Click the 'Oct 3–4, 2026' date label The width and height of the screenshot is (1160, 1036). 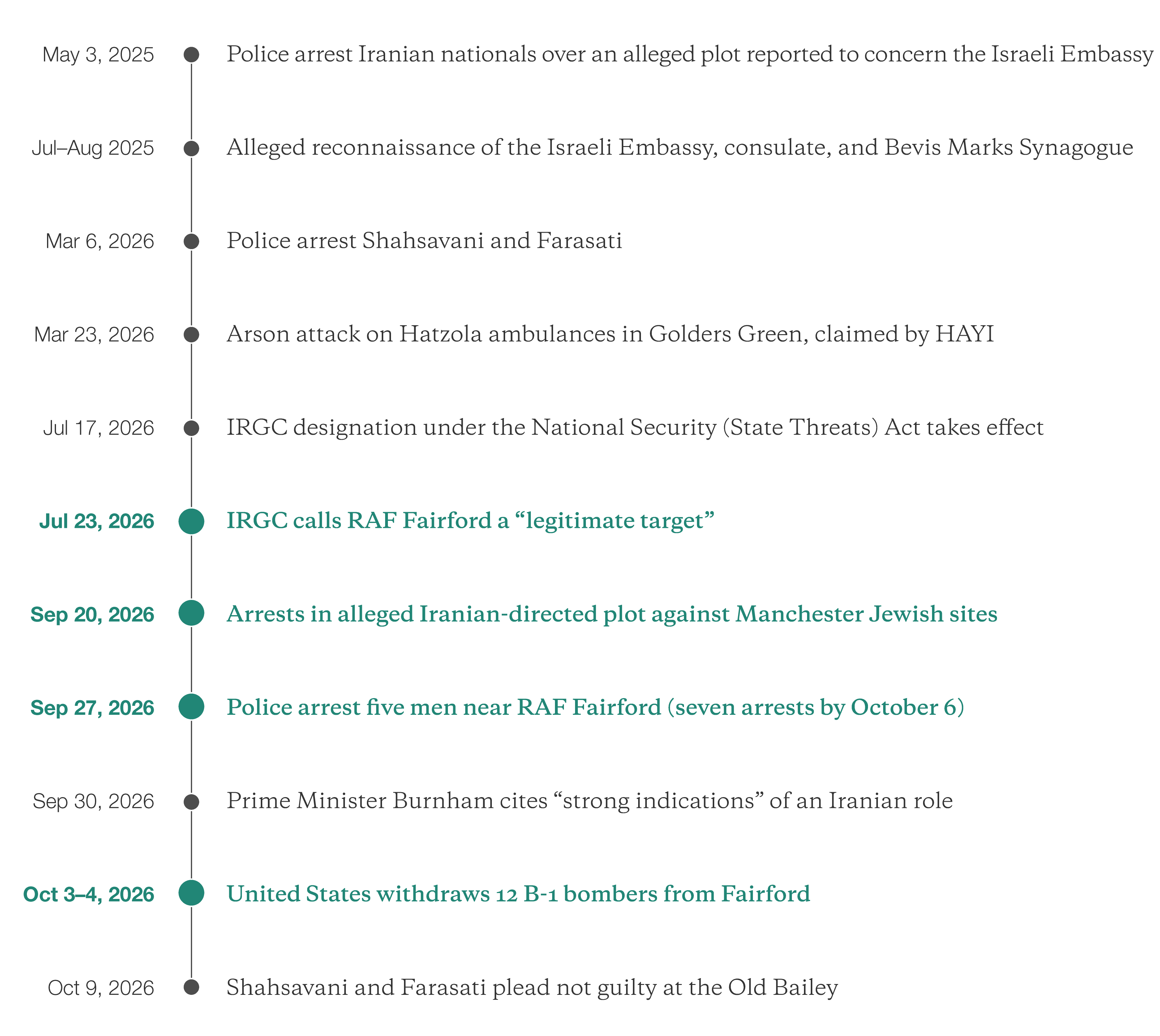pyautogui.click(x=89, y=894)
